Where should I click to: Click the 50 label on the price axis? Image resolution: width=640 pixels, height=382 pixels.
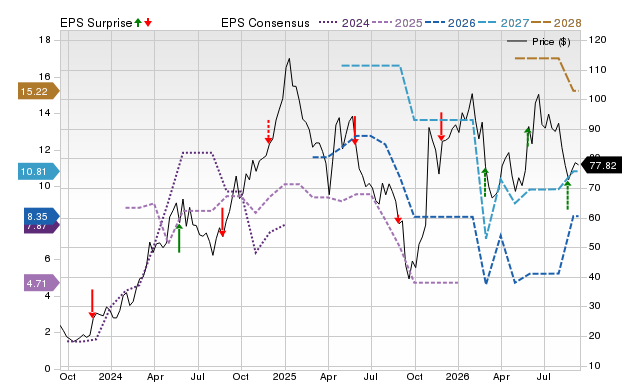(x=595, y=247)
